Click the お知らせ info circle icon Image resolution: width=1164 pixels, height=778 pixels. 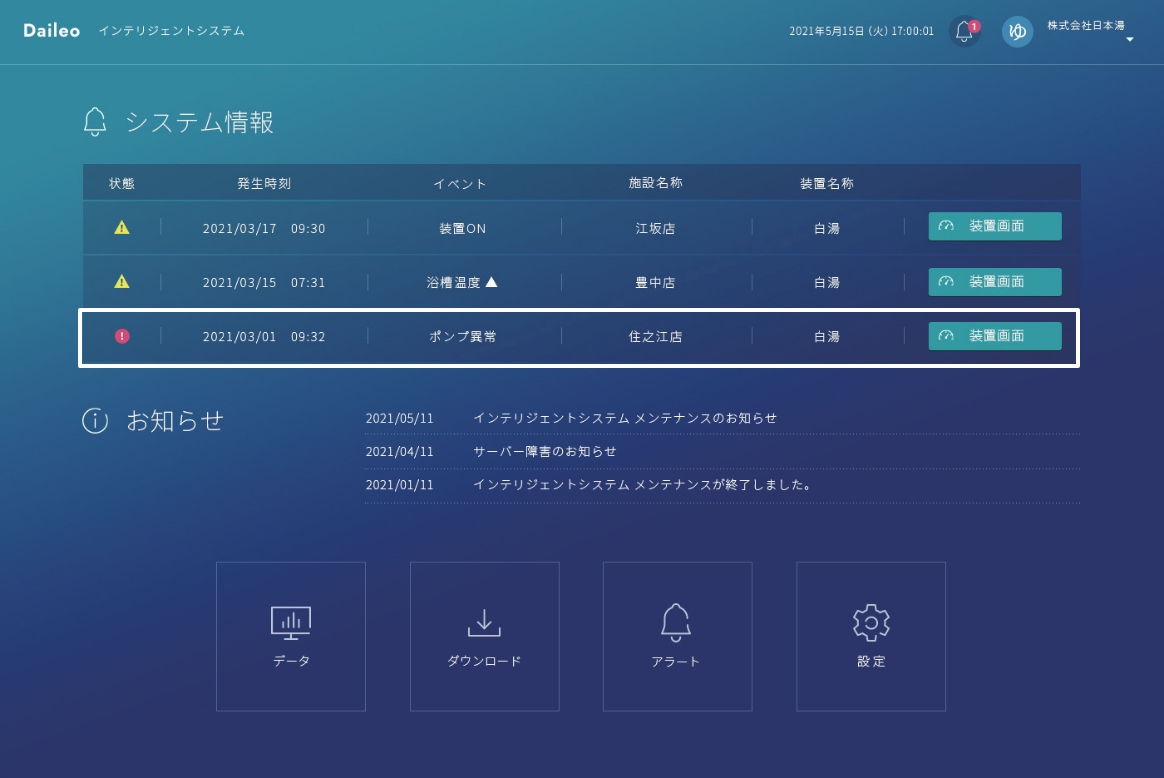click(95, 421)
